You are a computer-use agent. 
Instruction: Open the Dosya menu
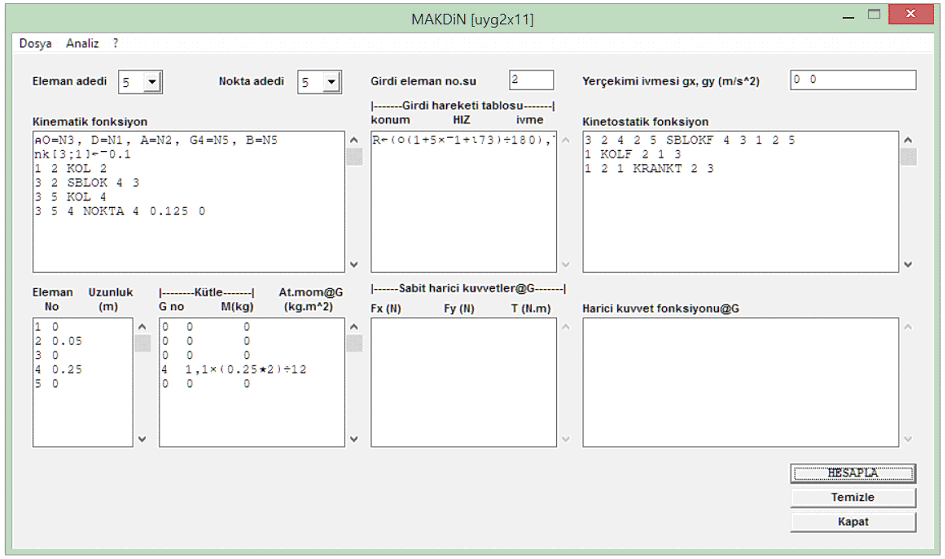[35, 44]
